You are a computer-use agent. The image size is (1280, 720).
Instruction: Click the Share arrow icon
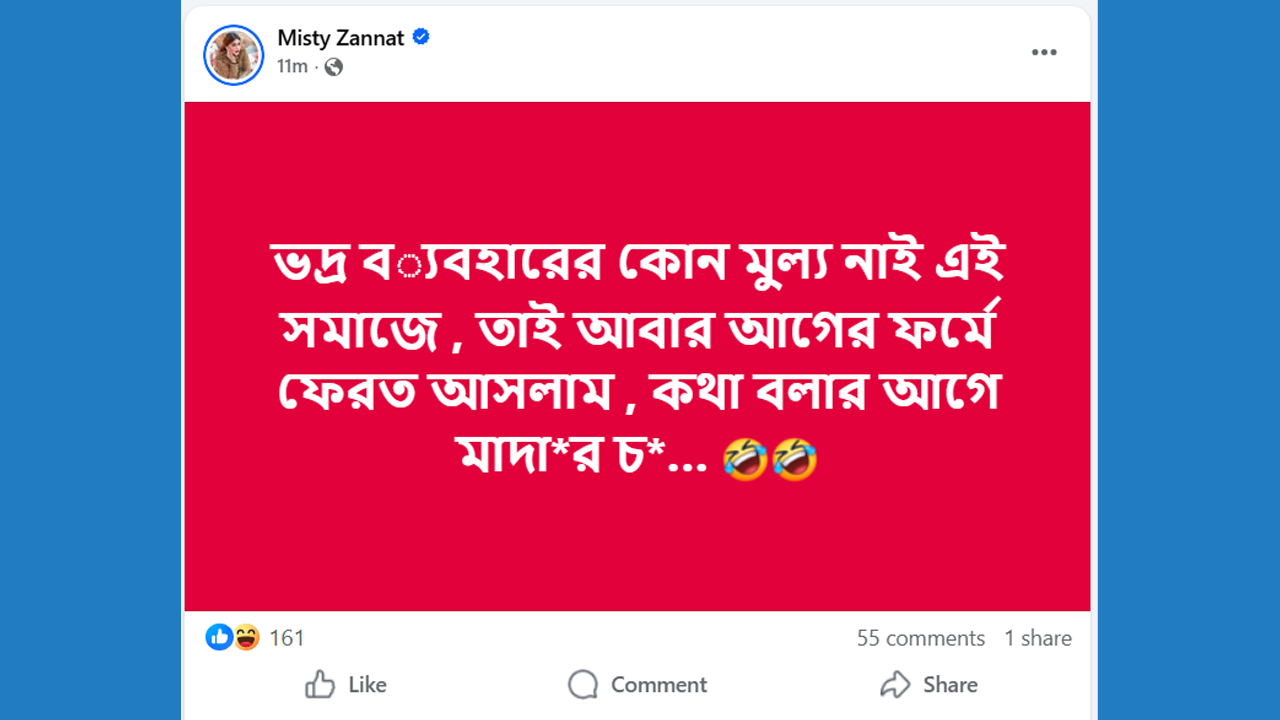point(895,685)
